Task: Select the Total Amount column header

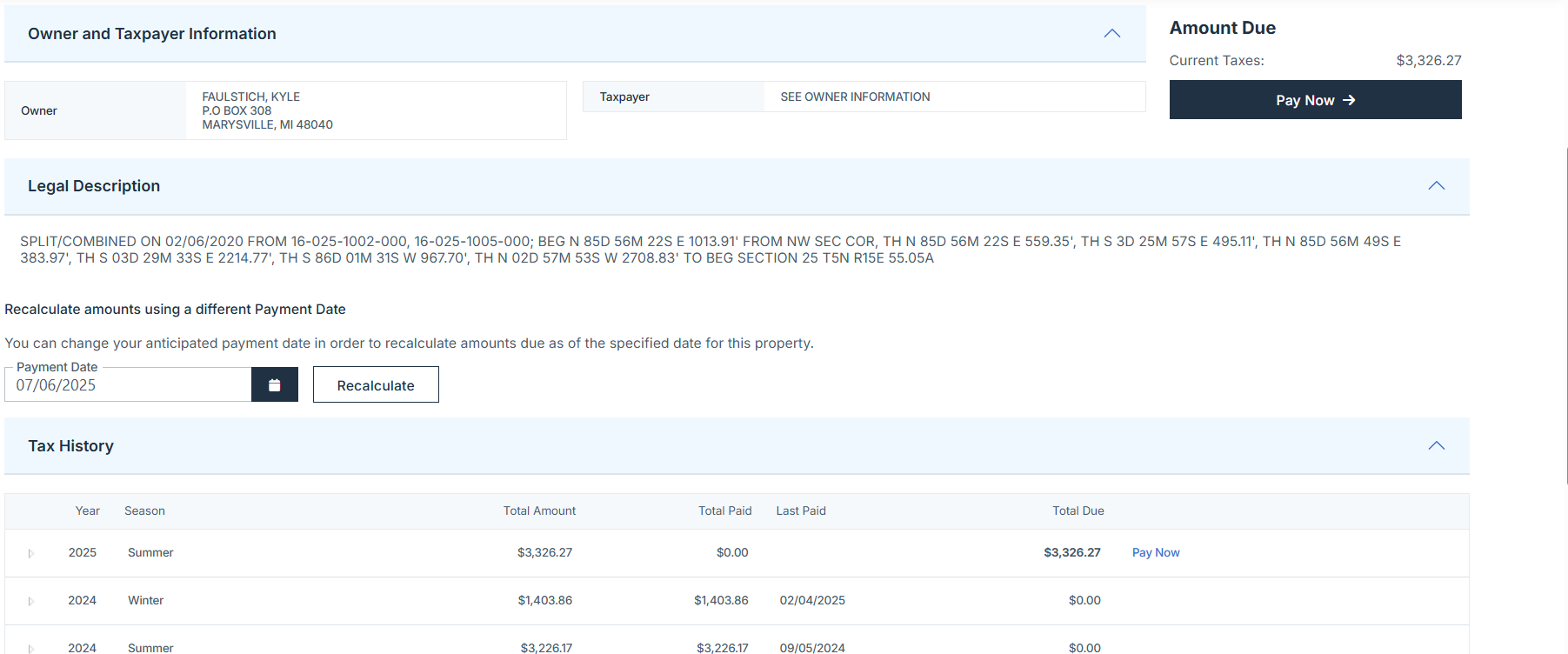Action: 538,511
